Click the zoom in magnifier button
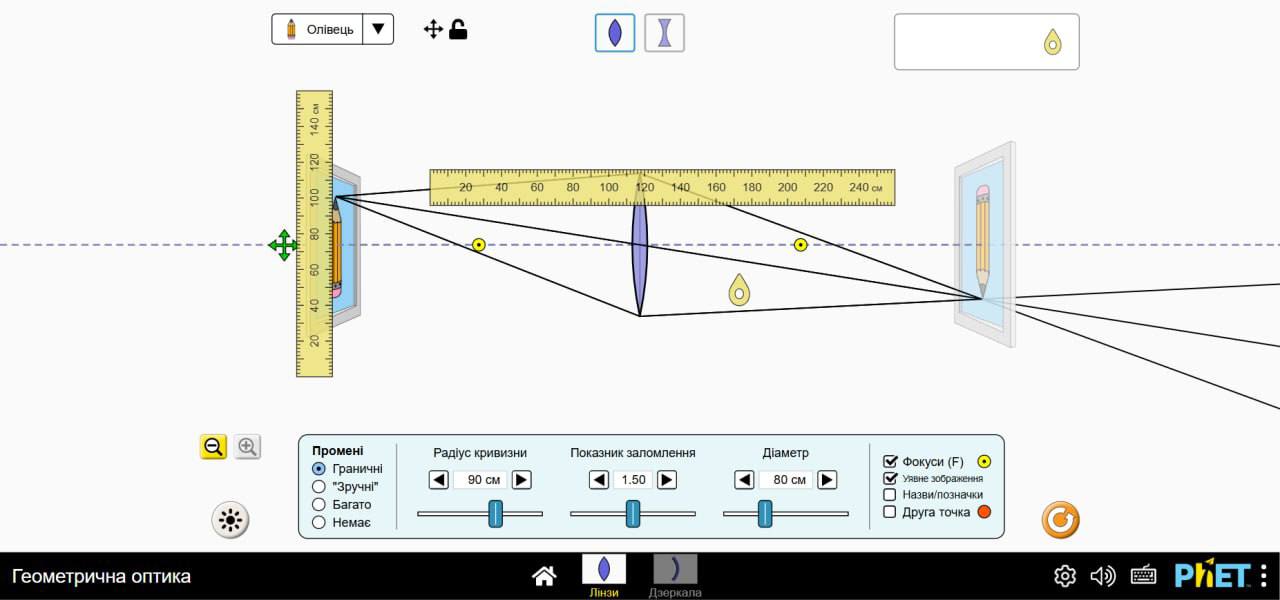 pos(247,447)
